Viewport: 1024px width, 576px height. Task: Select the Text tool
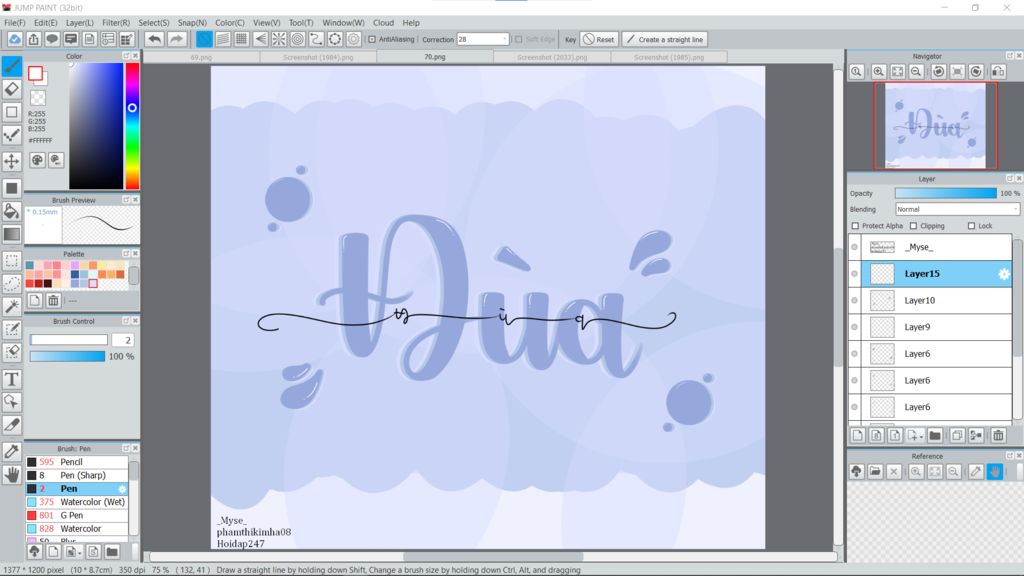pyautogui.click(x=12, y=379)
